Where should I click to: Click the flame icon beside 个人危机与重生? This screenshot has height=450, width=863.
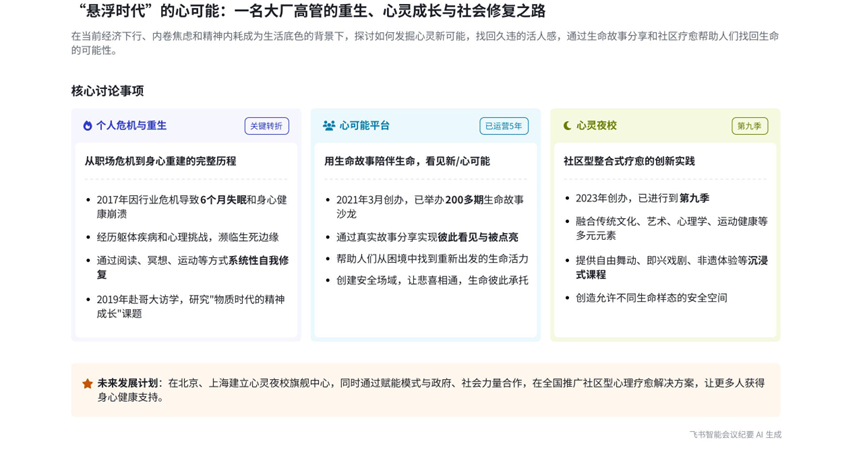(88, 126)
